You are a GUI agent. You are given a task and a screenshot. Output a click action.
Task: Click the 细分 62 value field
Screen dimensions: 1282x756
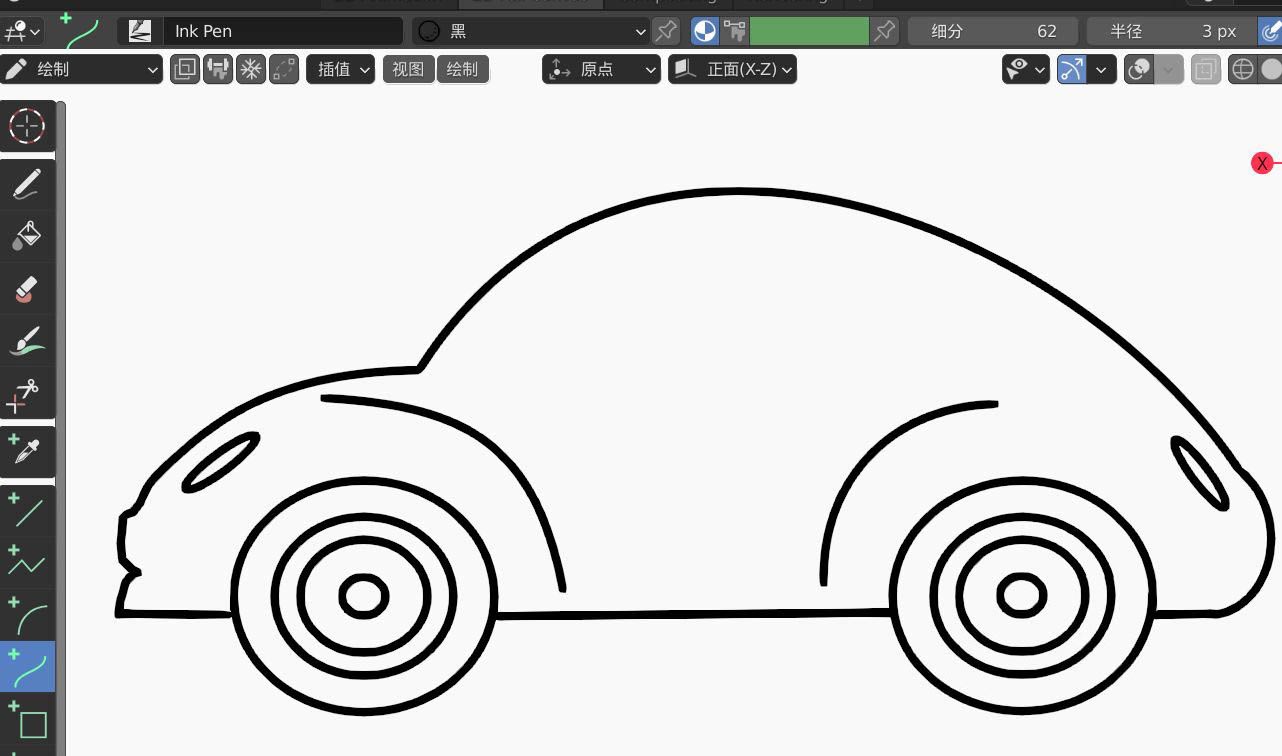992,31
